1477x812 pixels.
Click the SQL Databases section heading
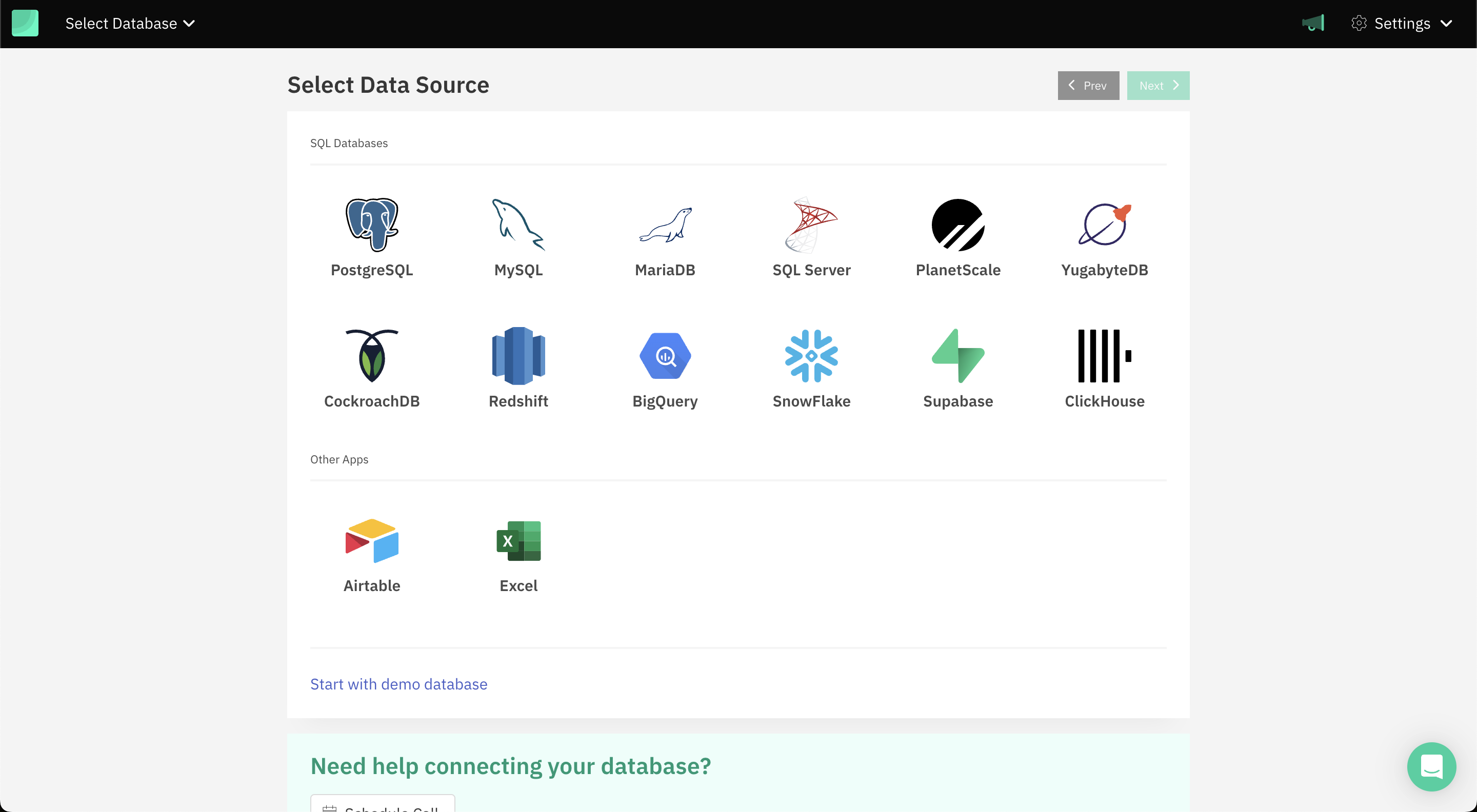pos(349,143)
